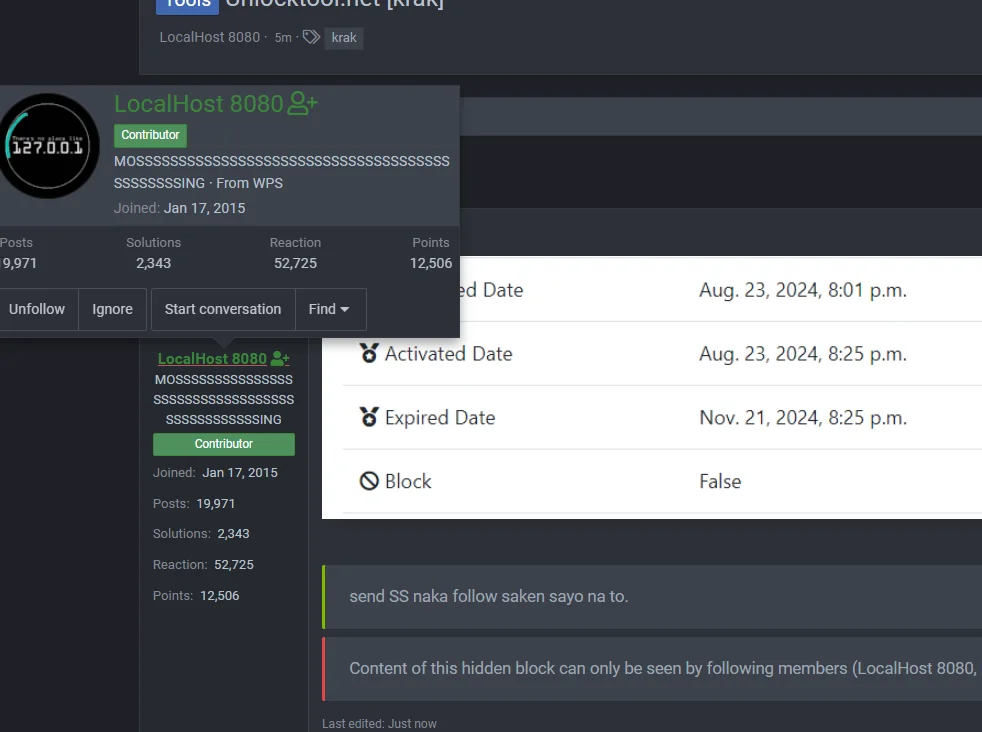Select the Block label
982x732 pixels.
408,482
